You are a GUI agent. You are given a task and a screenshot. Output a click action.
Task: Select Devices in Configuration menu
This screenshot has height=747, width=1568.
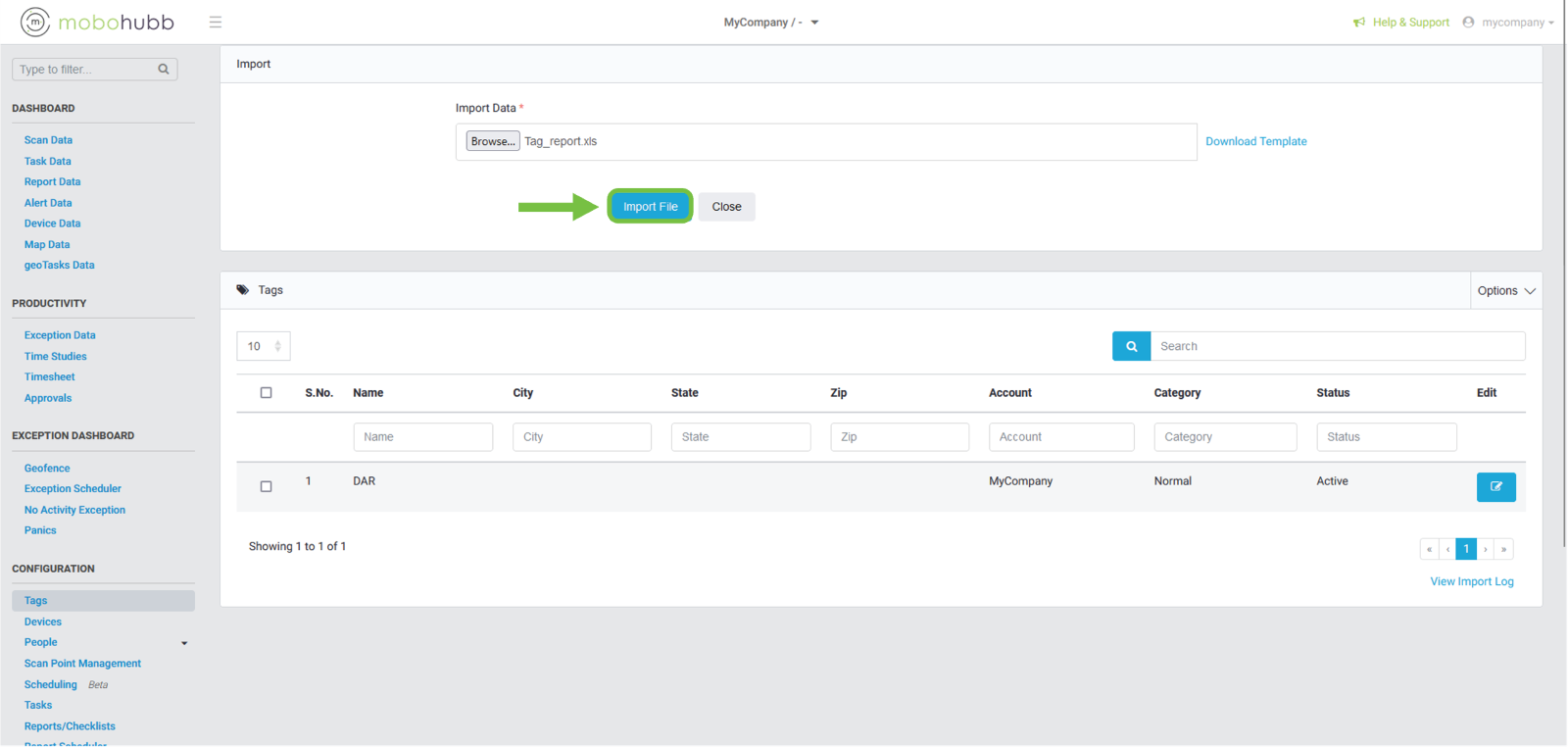tap(43, 622)
